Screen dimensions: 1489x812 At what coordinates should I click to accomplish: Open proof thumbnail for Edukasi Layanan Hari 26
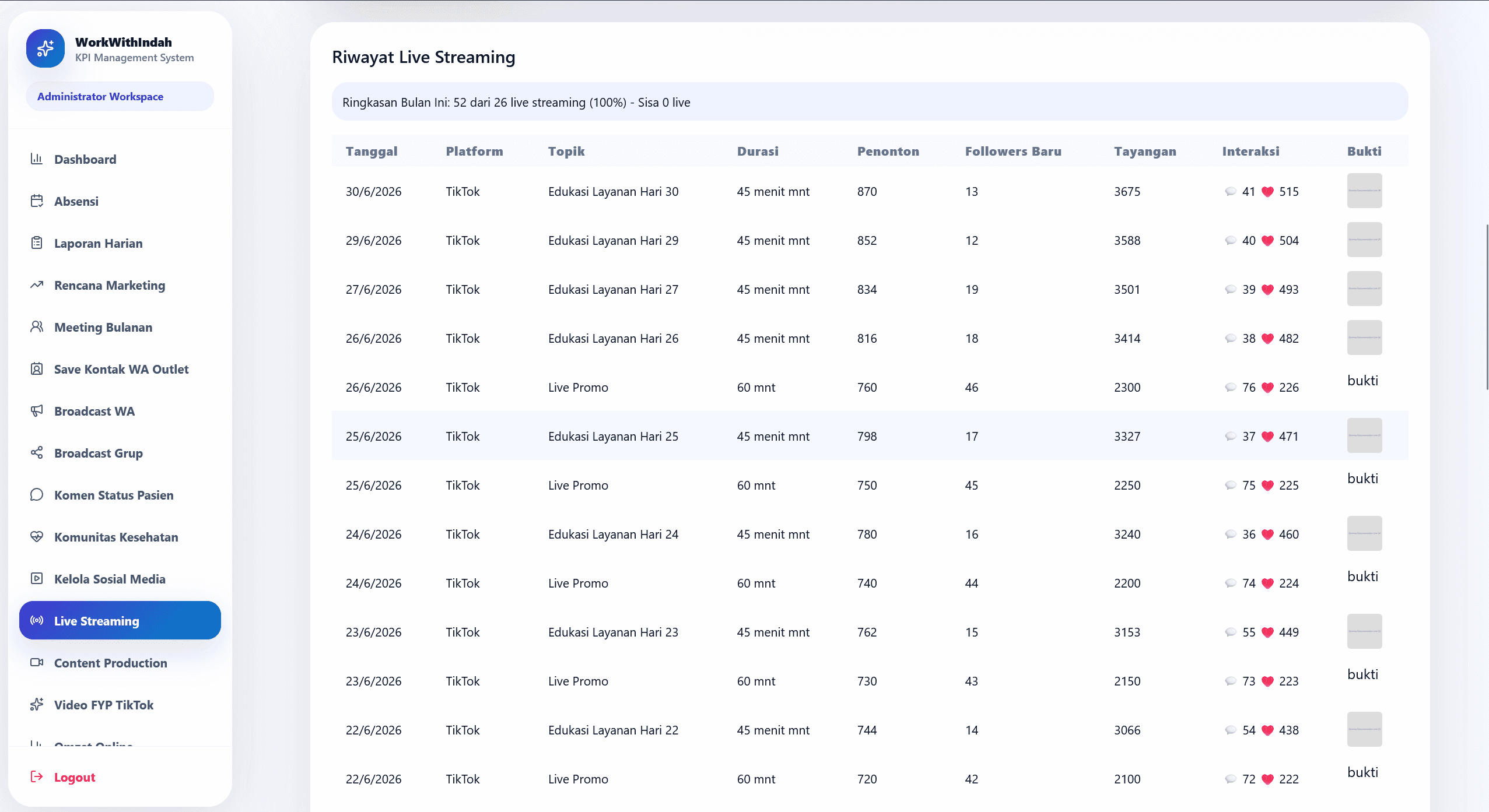[1364, 338]
